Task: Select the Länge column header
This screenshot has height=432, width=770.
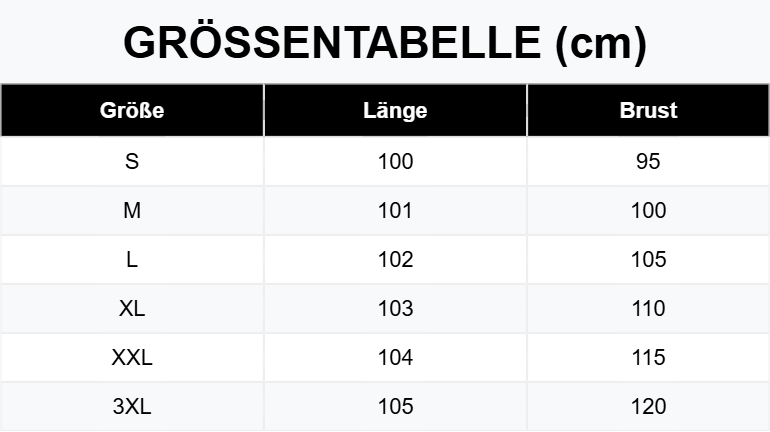Action: (395, 110)
